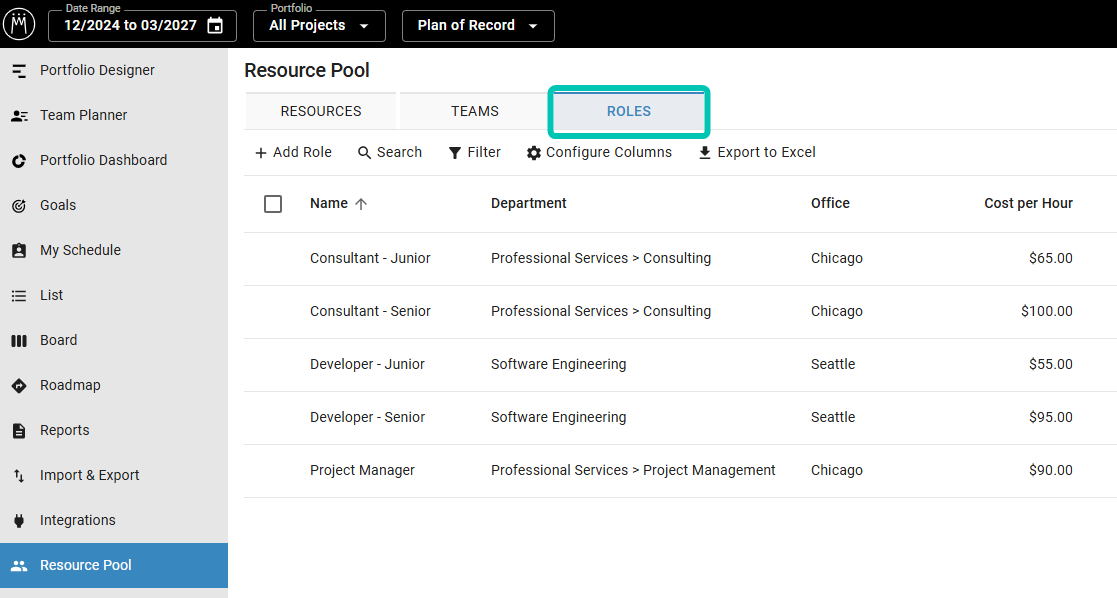Sort by the Name column header
Screen dimensions: 1117x598
pos(329,203)
